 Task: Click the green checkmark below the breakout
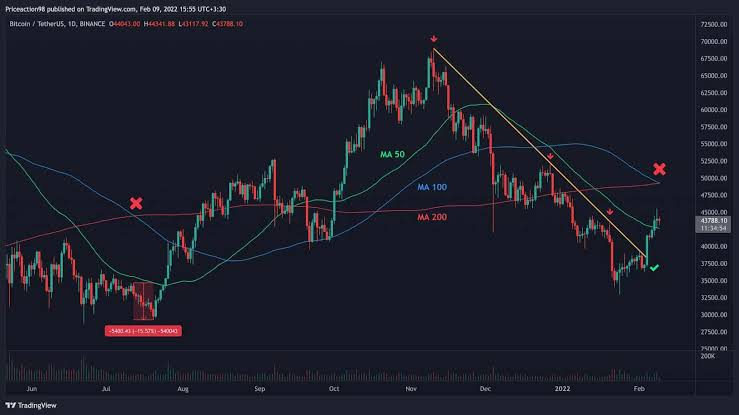(x=653, y=268)
